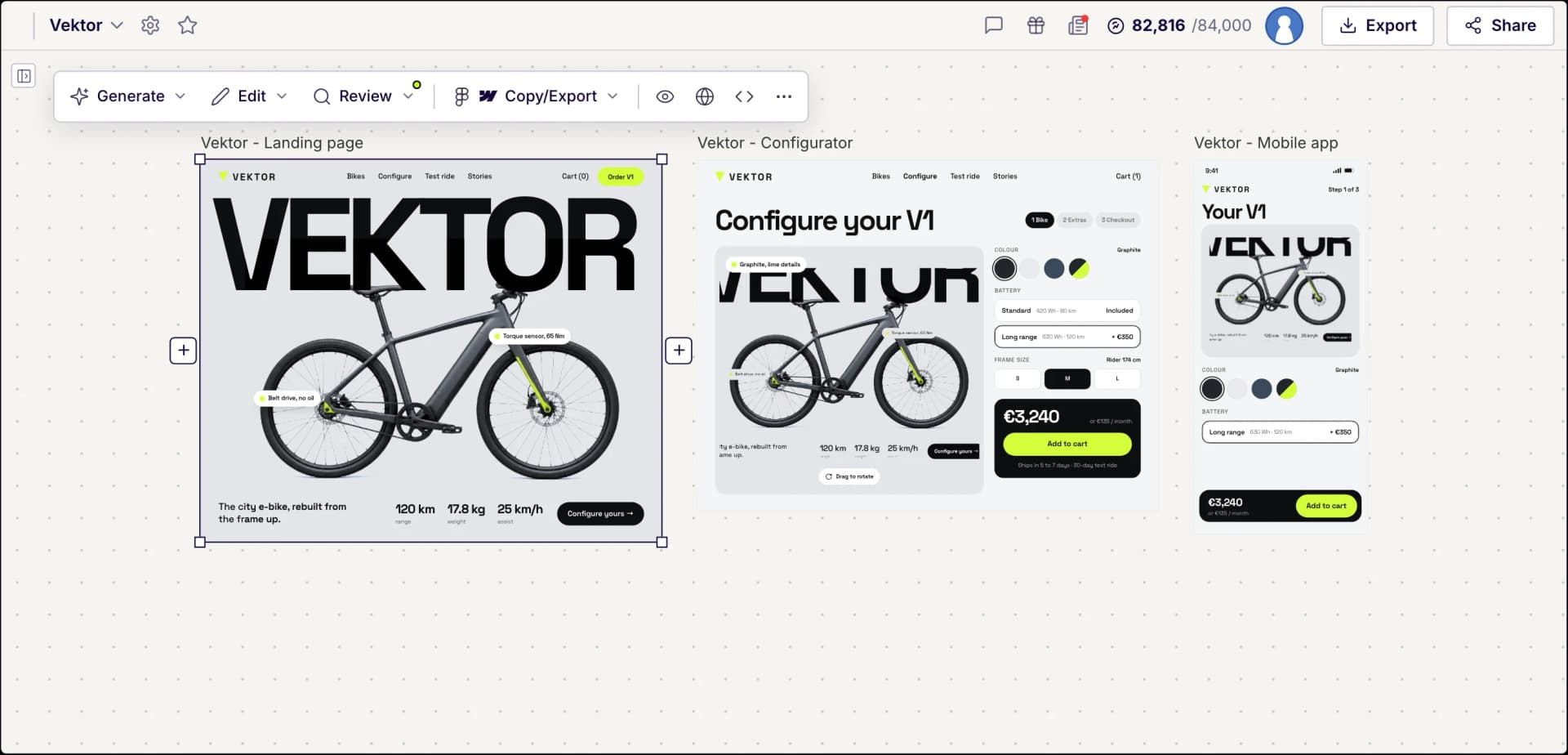Click Configure yours button in Landing page
Viewport: 1568px width, 755px height.
pos(600,514)
